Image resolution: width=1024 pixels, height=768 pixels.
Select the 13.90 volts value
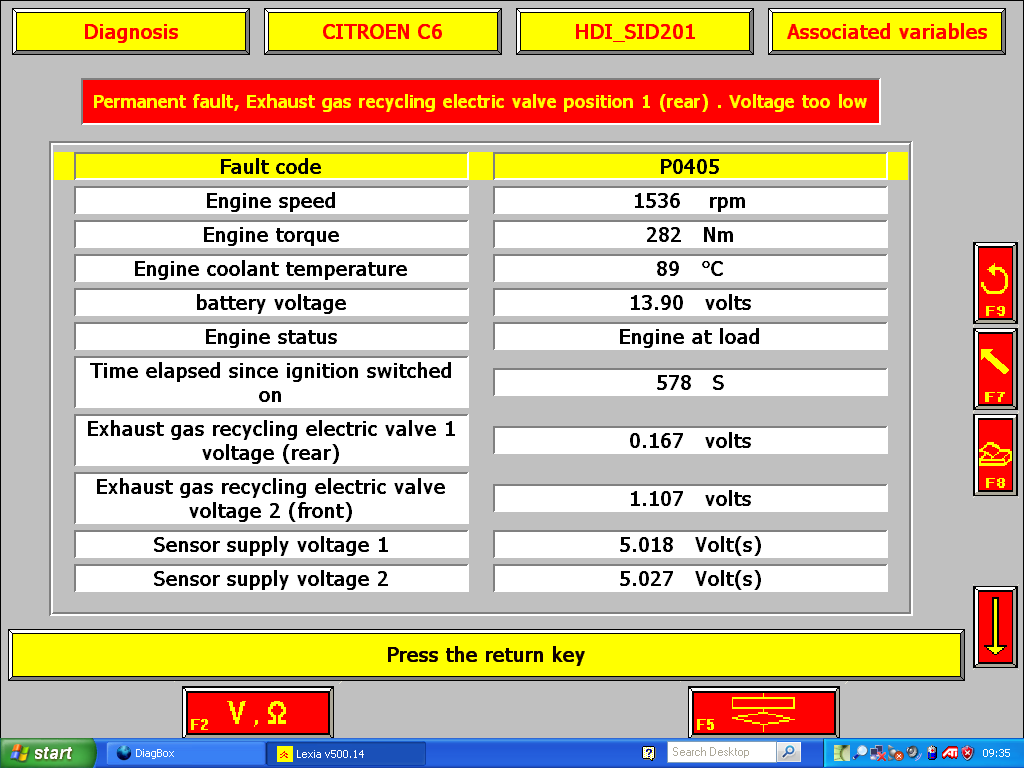[690, 302]
